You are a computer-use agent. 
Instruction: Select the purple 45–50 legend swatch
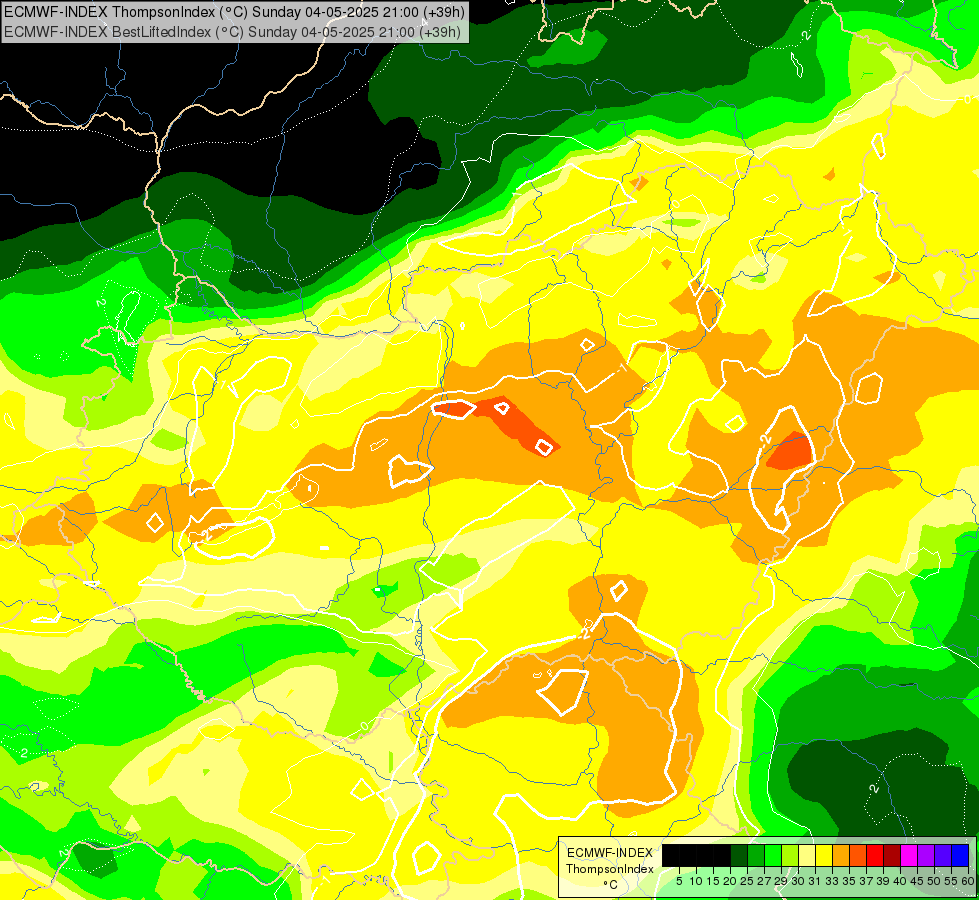[x=927, y=856]
